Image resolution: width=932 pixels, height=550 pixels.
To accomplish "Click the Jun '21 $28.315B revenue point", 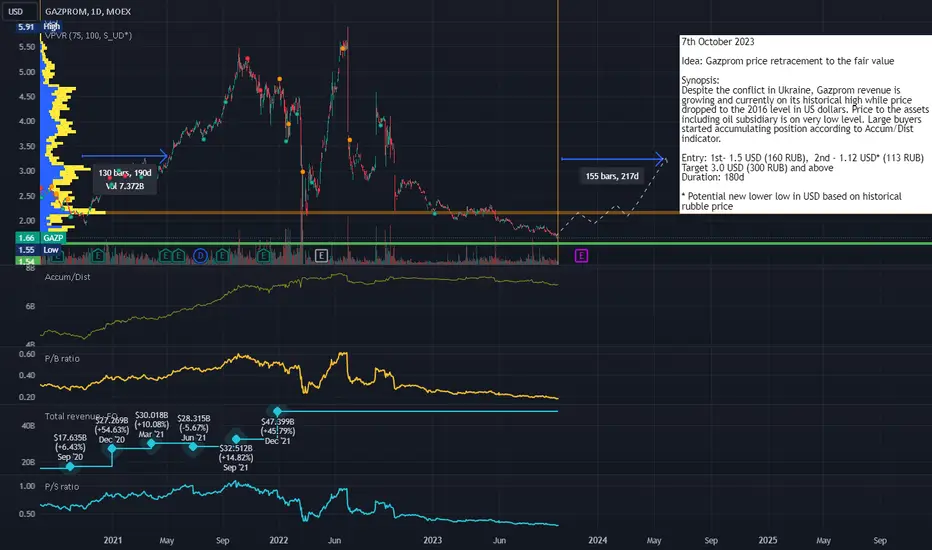I will pyautogui.click(x=193, y=446).
